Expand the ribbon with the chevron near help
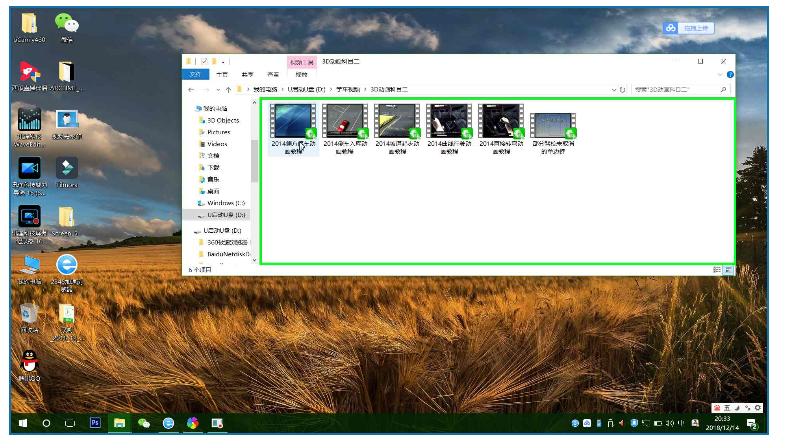The height and width of the screenshot is (448, 794). [720, 74]
